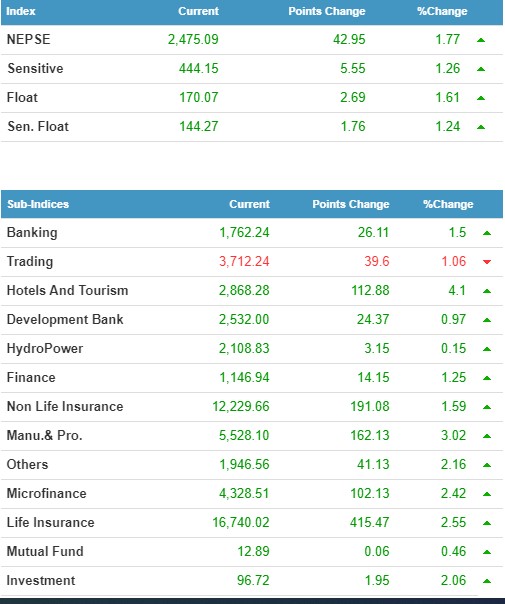This screenshot has width=505, height=604.
Task: Click the red down arrow in Trading row
Action: coord(487,262)
